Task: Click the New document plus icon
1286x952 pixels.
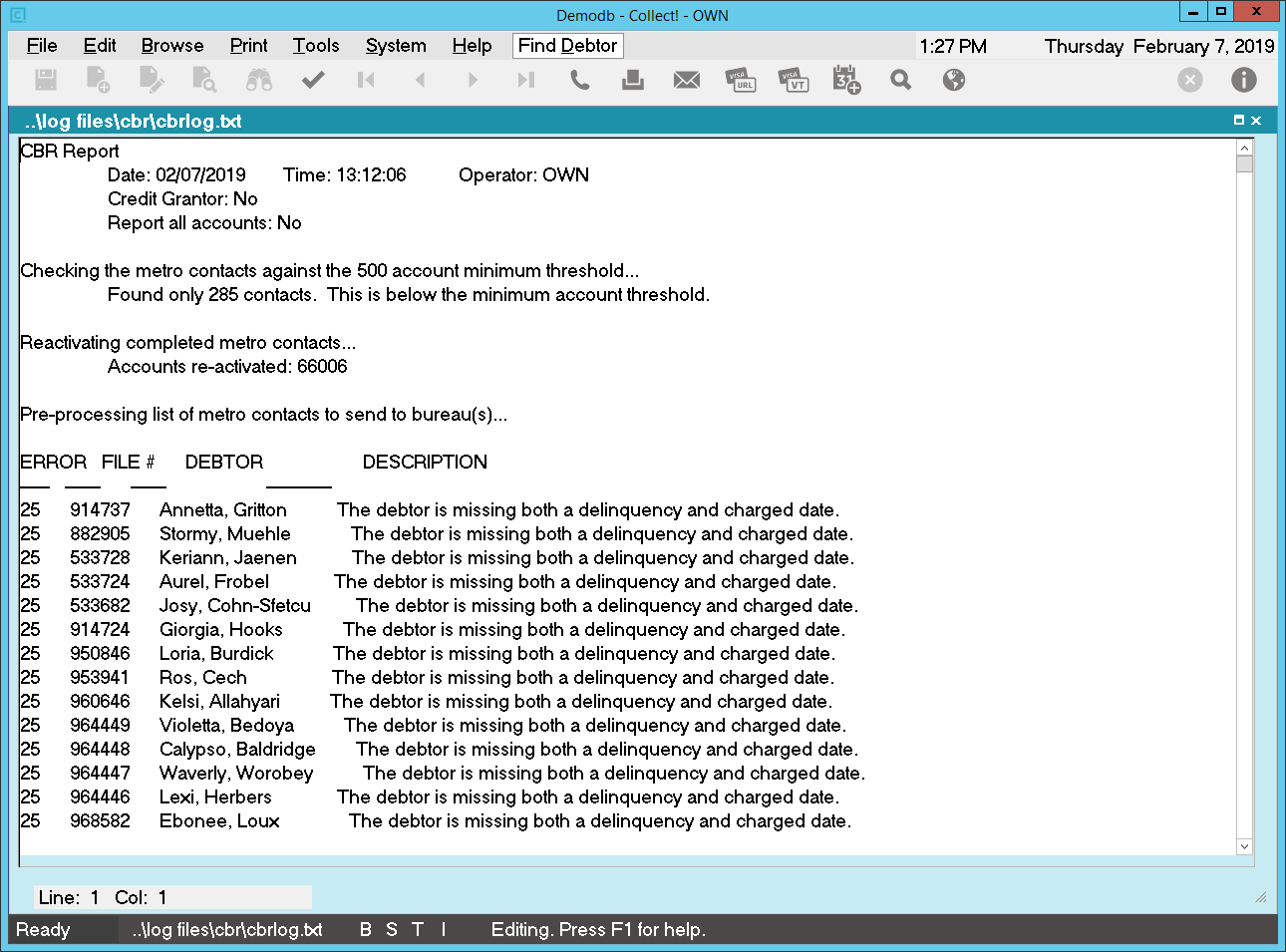Action: [x=98, y=80]
